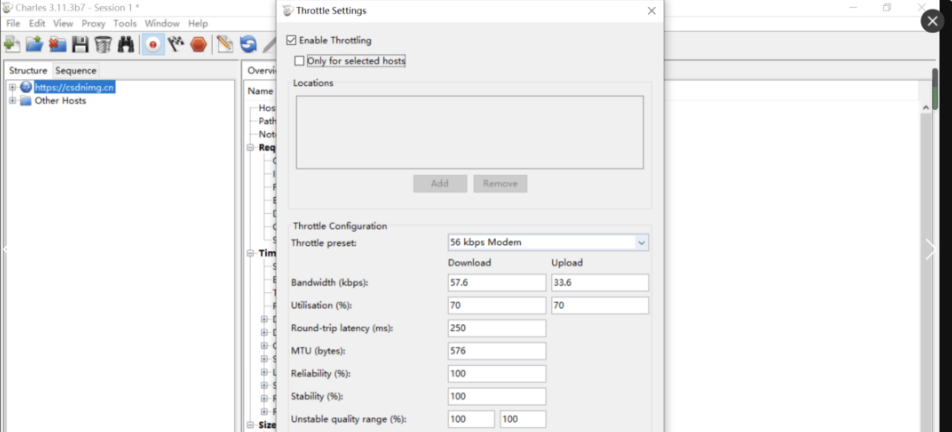The height and width of the screenshot is (432, 952).
Task: Click the Upload column label
Action: pos(566,263)
